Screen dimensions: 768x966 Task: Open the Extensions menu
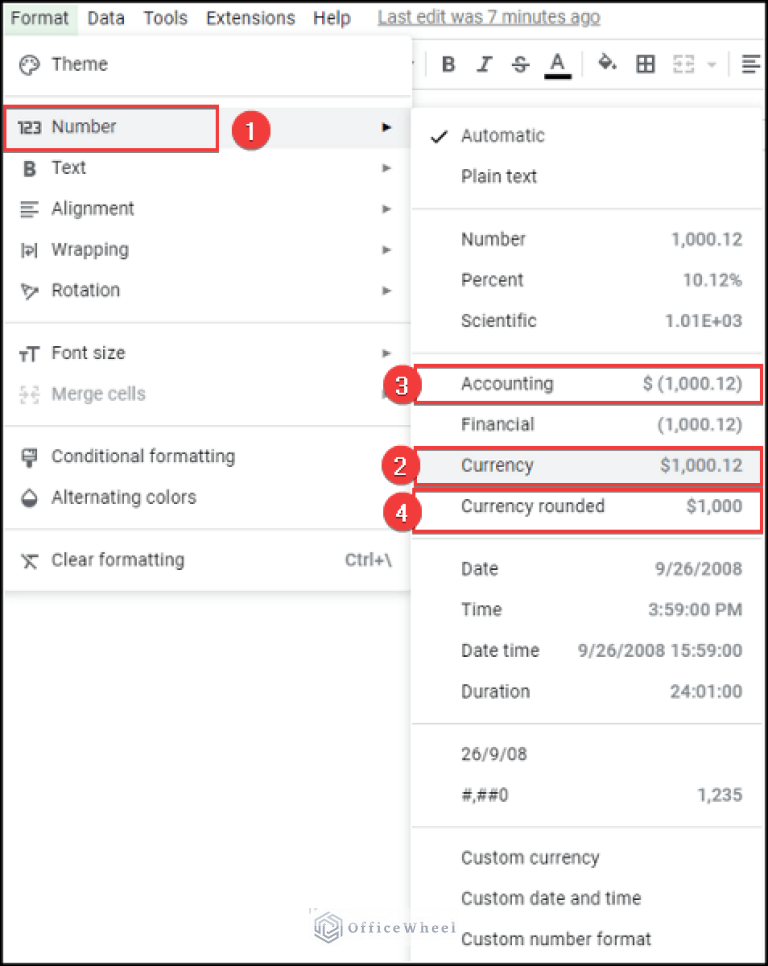(250, 17)
